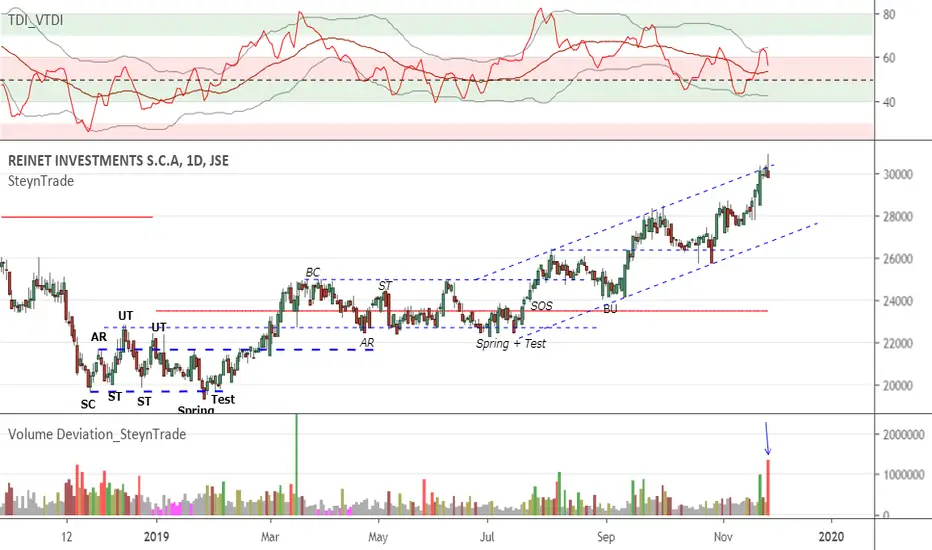Select the 'Spring + Test' italic annotation
This screenshot has width=932, height=550.
pos(511,344)
